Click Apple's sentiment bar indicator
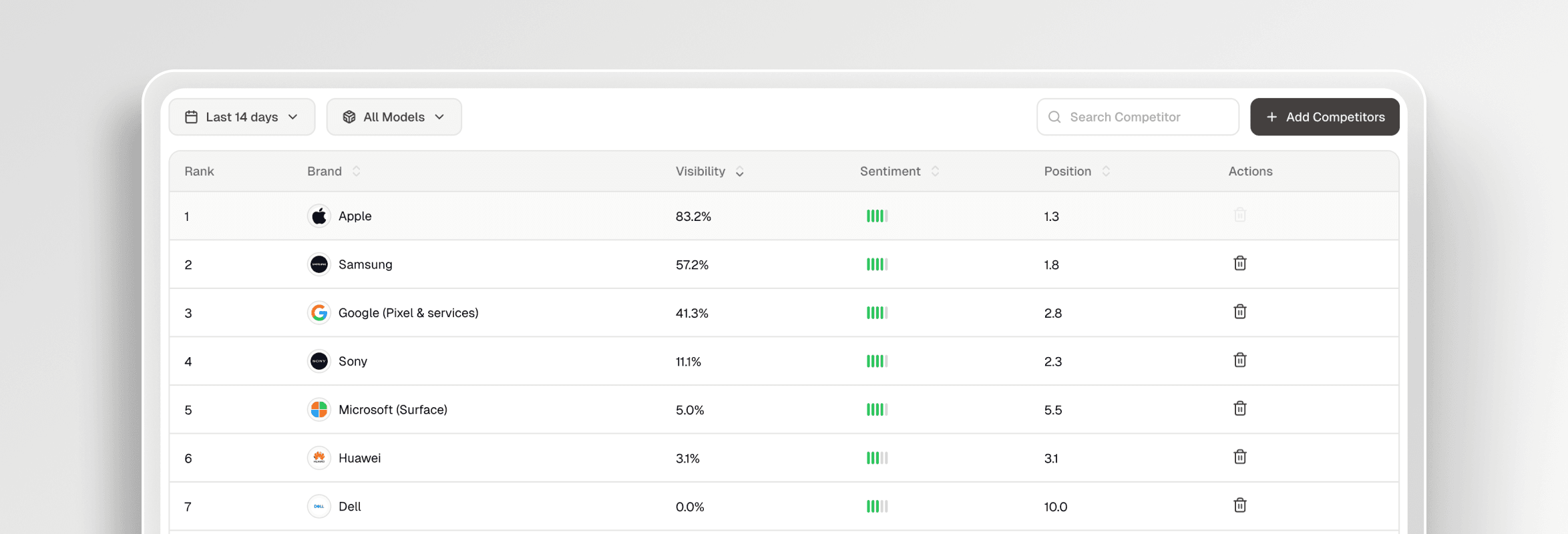Viewport: 1568px width, 534px height. pyautogui.click(x=877, y=216)
